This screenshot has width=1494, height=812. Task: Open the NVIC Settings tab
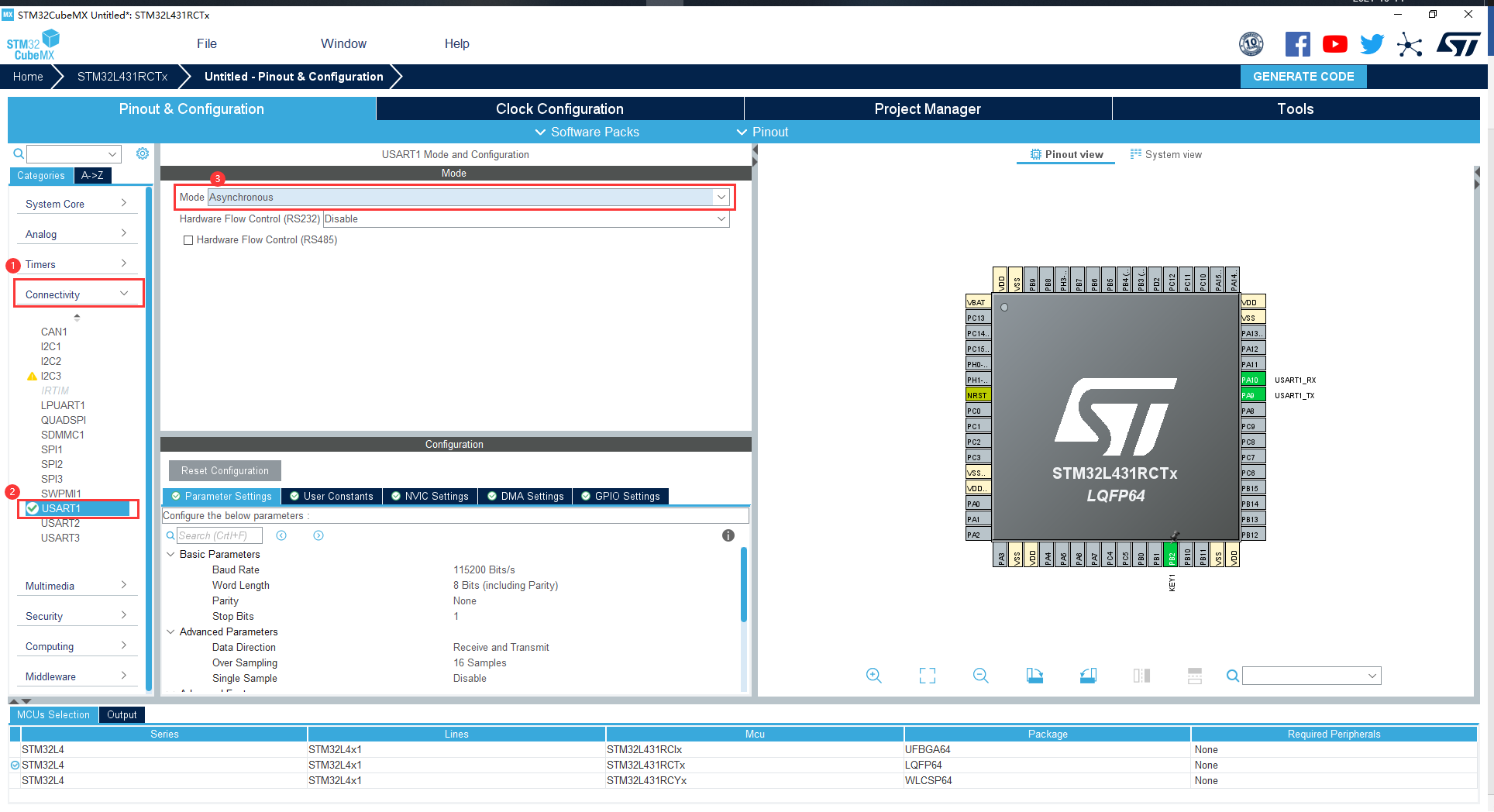click(x=430, y=496)
